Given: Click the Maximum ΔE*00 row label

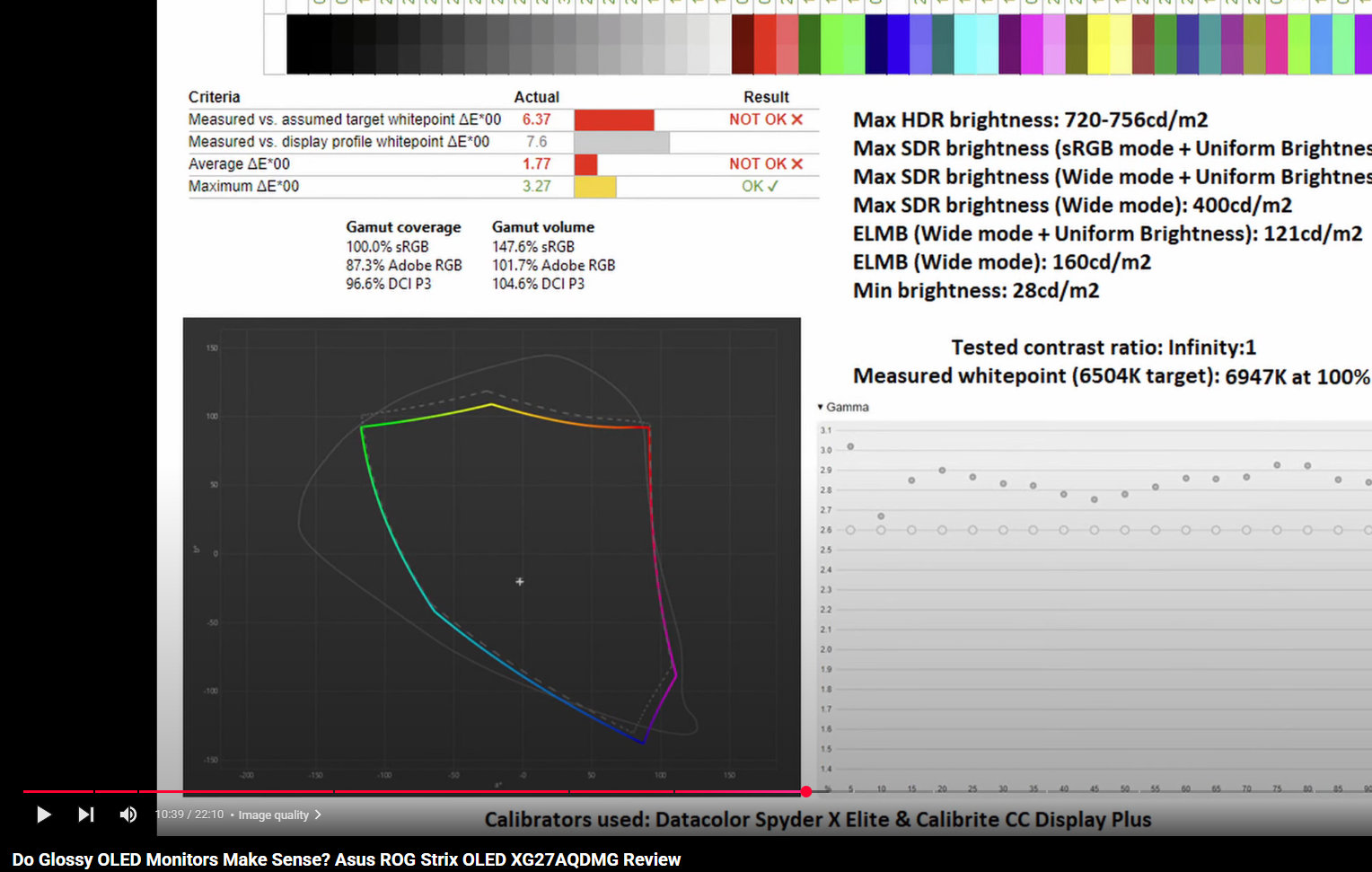Looking at the screenshot, I should pyautogui.click(x=243, y=186).
